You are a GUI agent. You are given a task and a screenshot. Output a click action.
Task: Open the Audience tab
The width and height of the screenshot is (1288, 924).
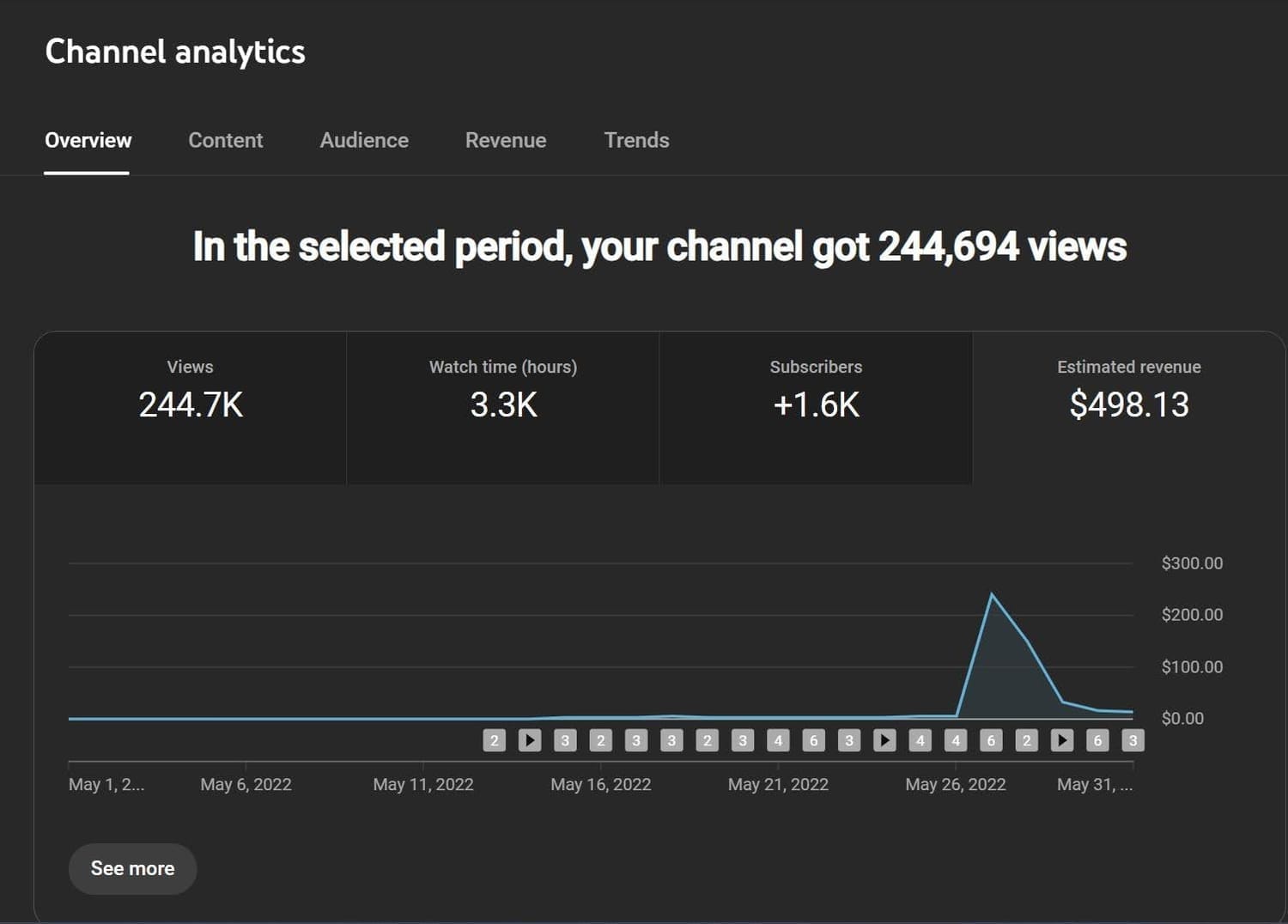364,140
